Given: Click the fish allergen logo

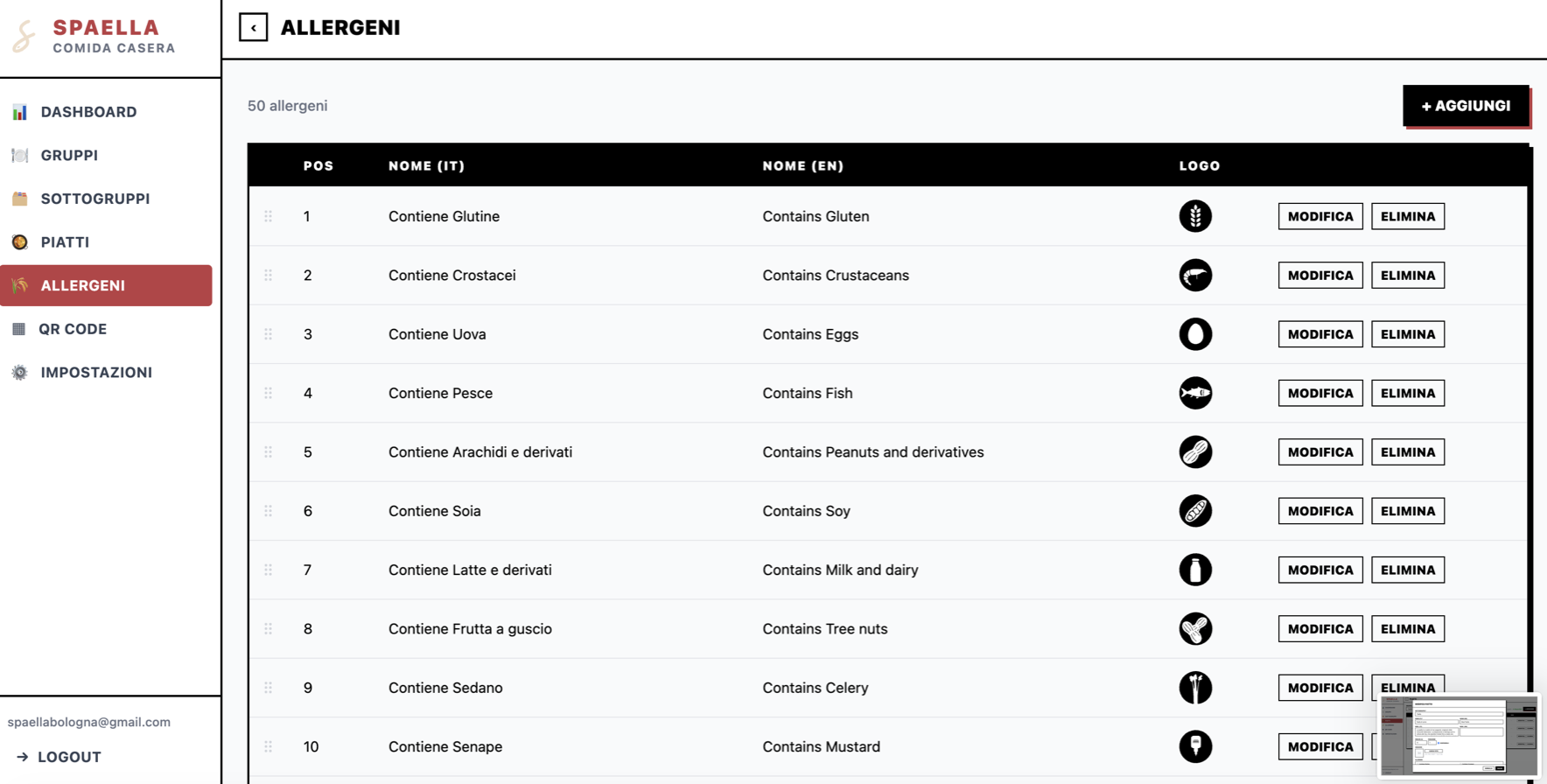Looking at the screenshot, I should coord(1195,393).
